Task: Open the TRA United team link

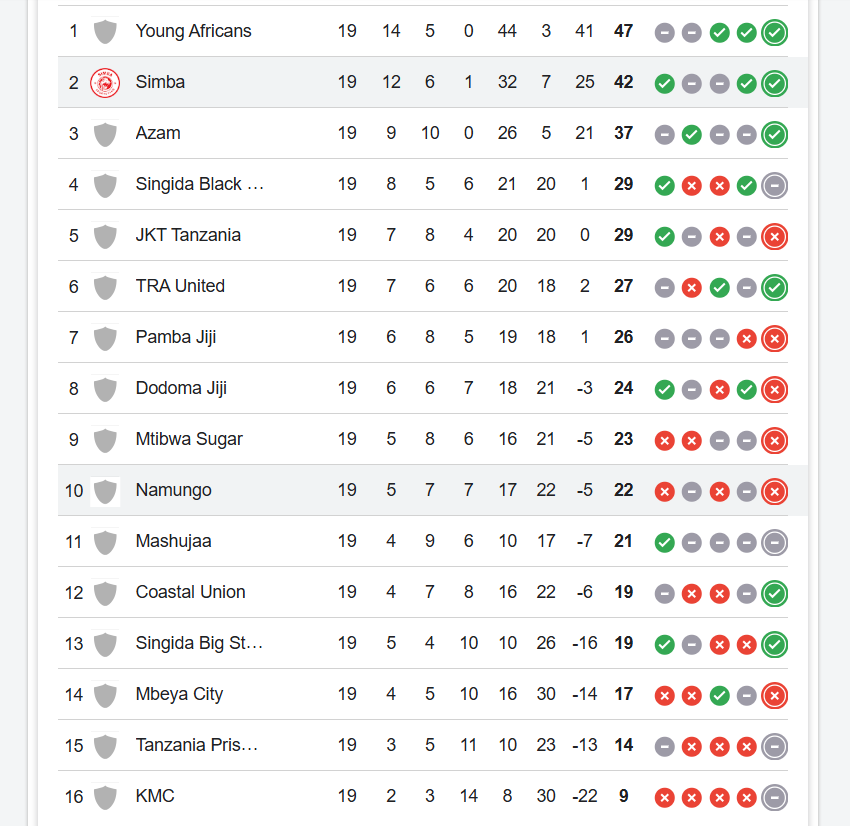Action: [180, 286]
